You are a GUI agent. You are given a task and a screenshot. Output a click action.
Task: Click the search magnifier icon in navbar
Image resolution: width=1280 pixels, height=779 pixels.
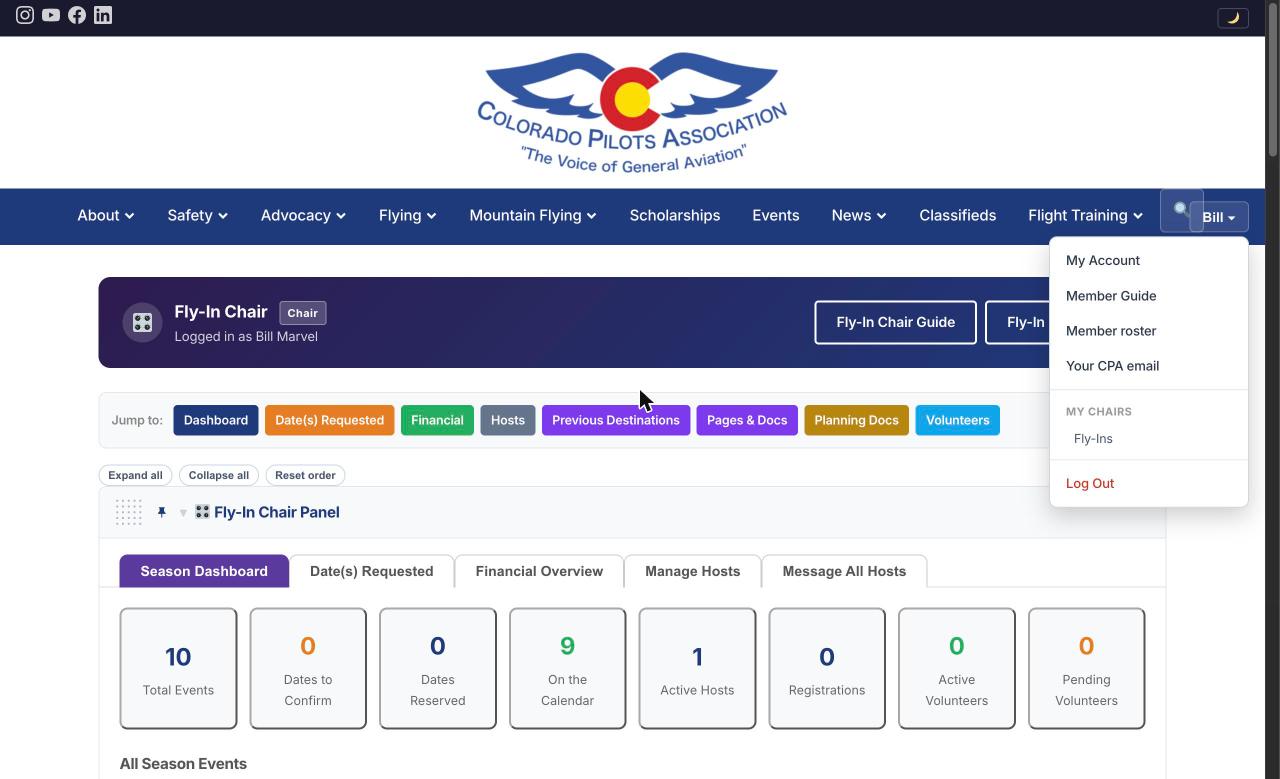(x=1181, y=210)
